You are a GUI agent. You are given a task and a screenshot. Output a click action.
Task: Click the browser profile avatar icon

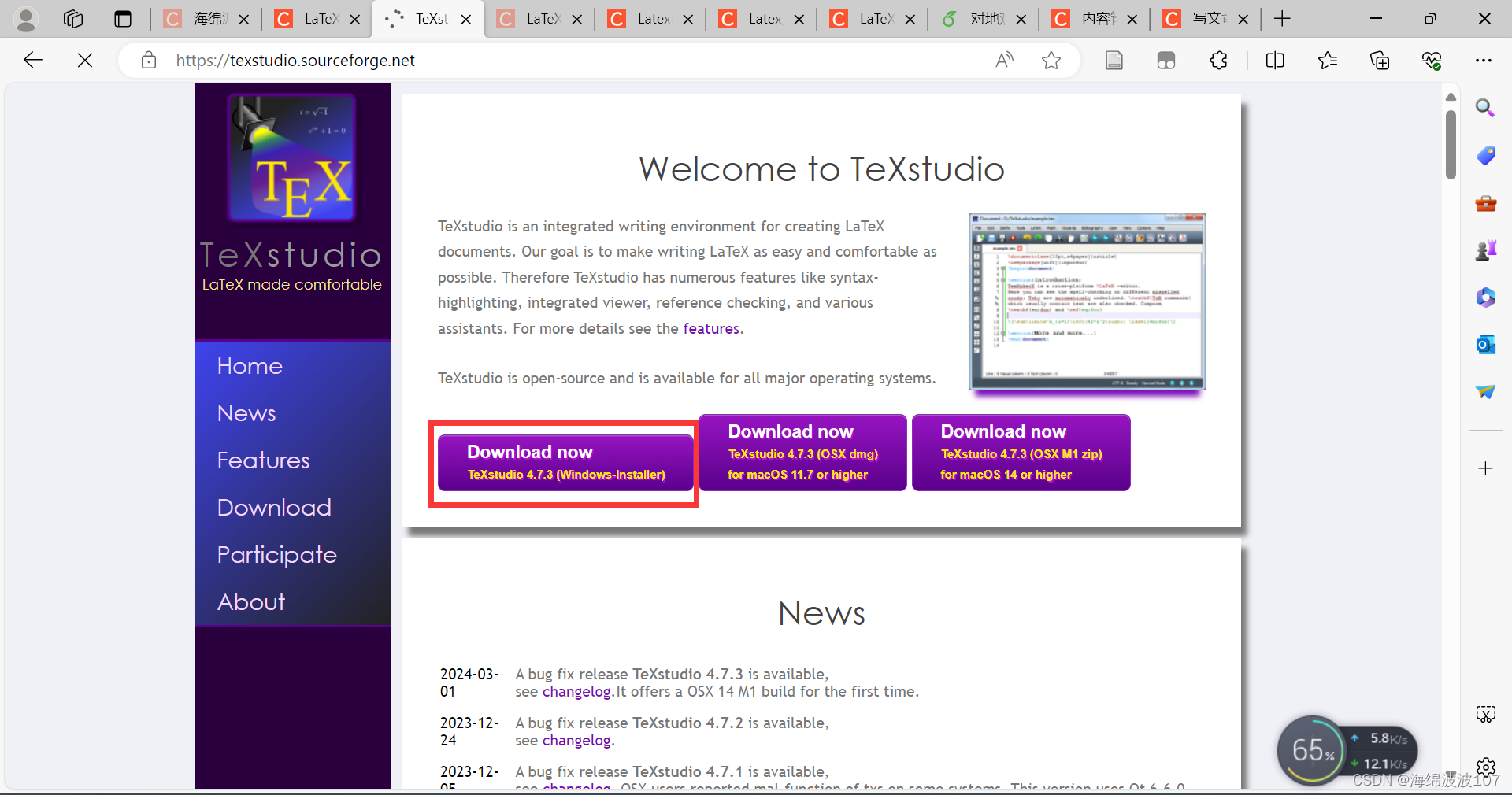pos(26,19)
